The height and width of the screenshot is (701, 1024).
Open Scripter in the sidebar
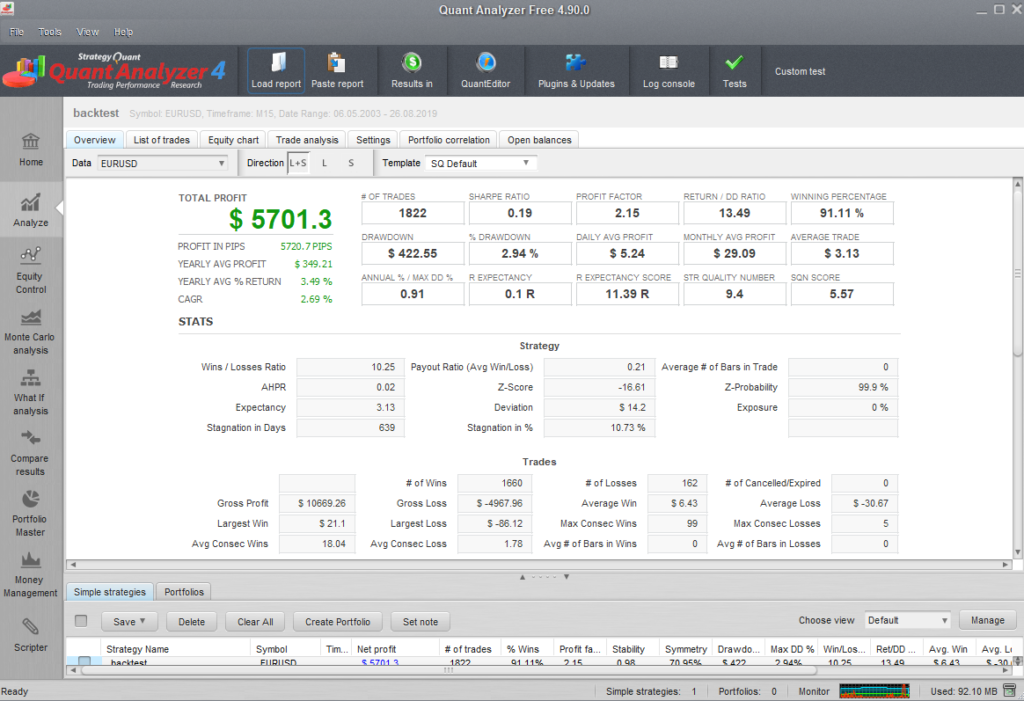tap(31, 635)
